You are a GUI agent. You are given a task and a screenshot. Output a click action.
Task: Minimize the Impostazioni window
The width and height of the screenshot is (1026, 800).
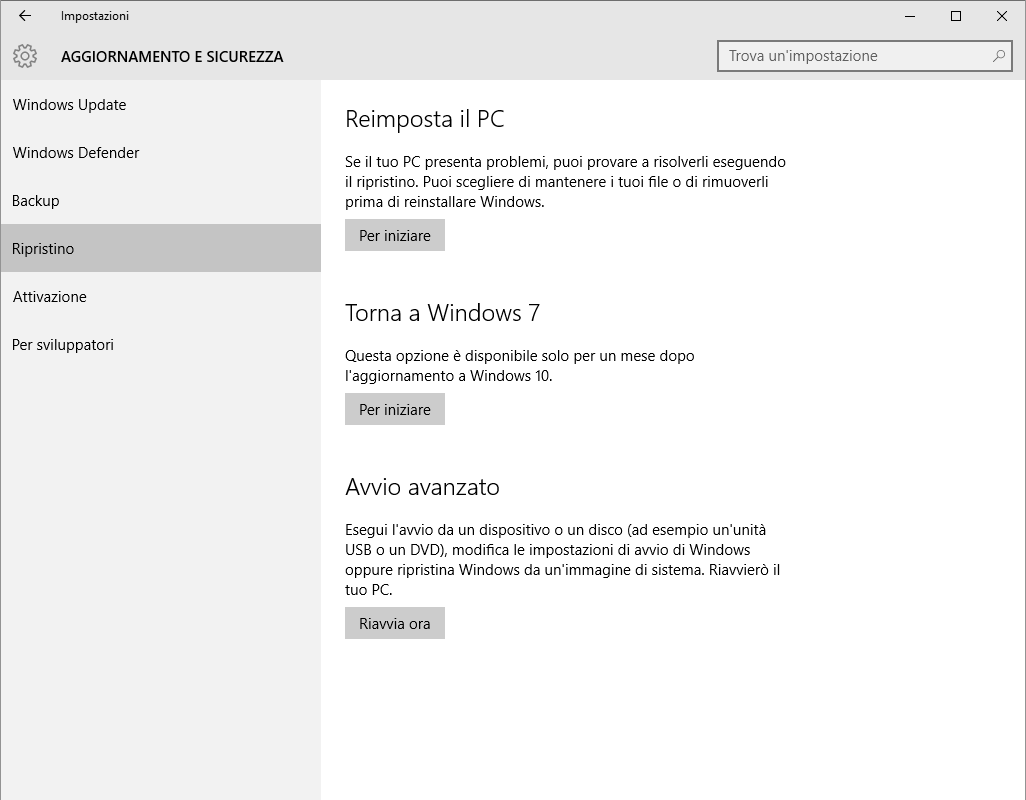[910, 16]
